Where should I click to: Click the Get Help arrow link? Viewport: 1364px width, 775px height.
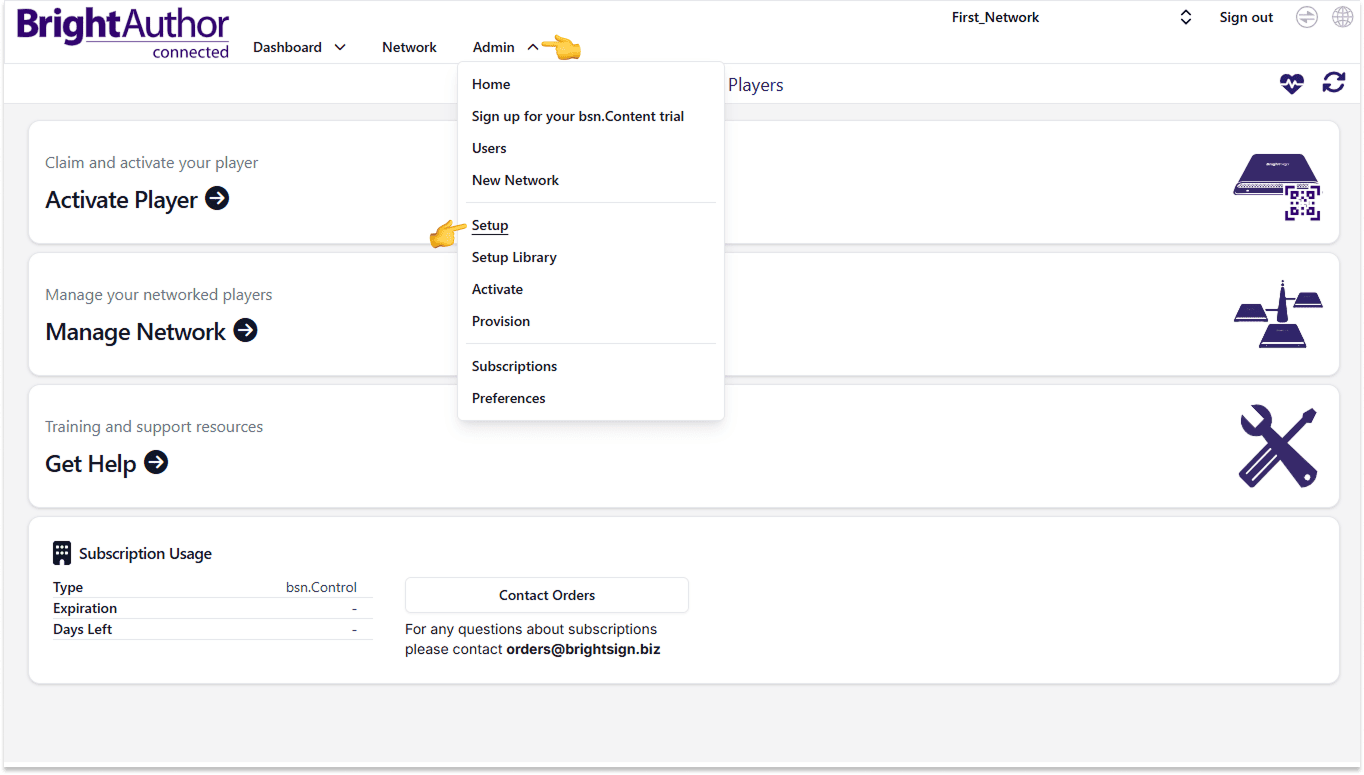pos(156,463)
